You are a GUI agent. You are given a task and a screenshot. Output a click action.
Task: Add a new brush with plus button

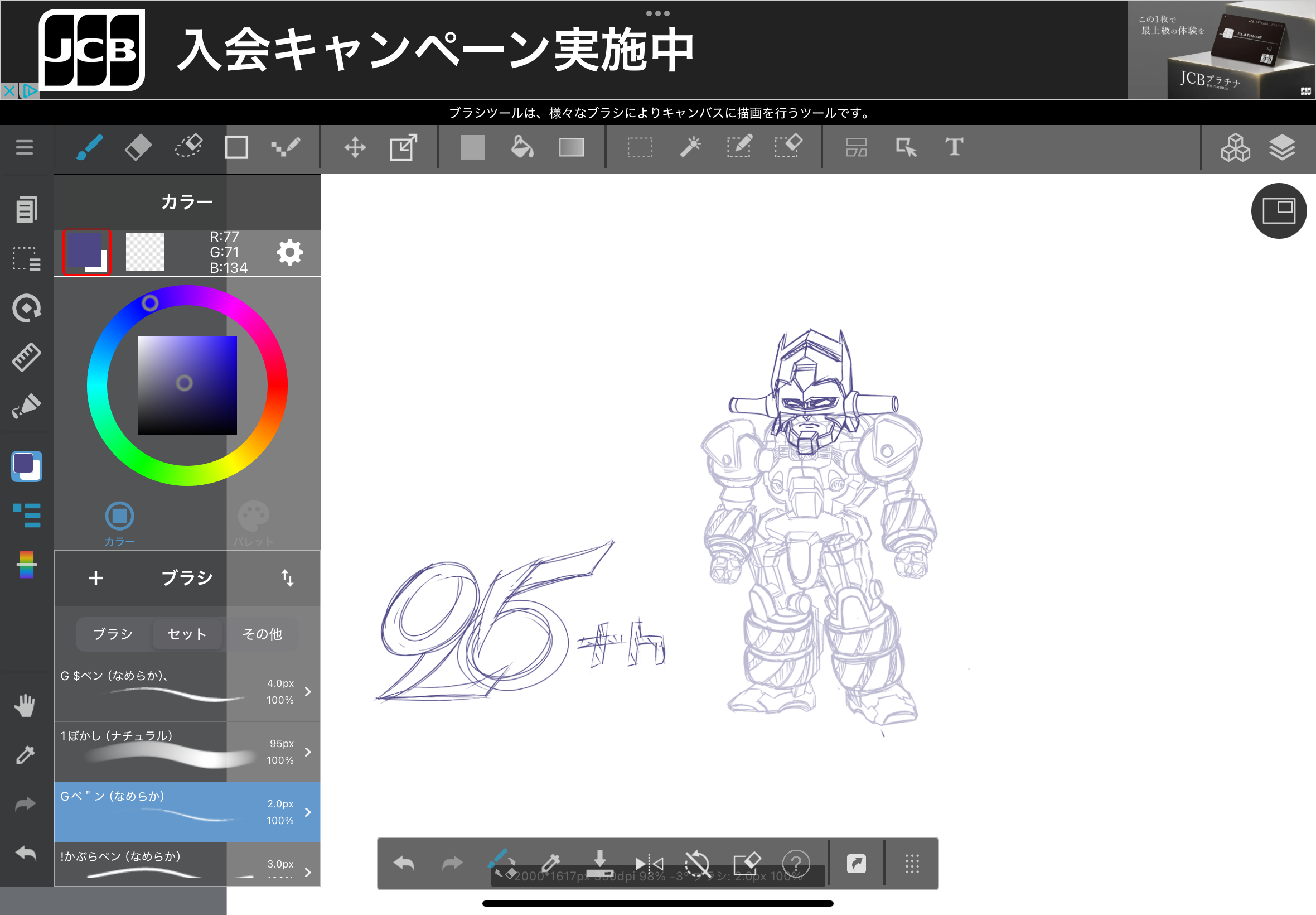[x=96, y=578]
